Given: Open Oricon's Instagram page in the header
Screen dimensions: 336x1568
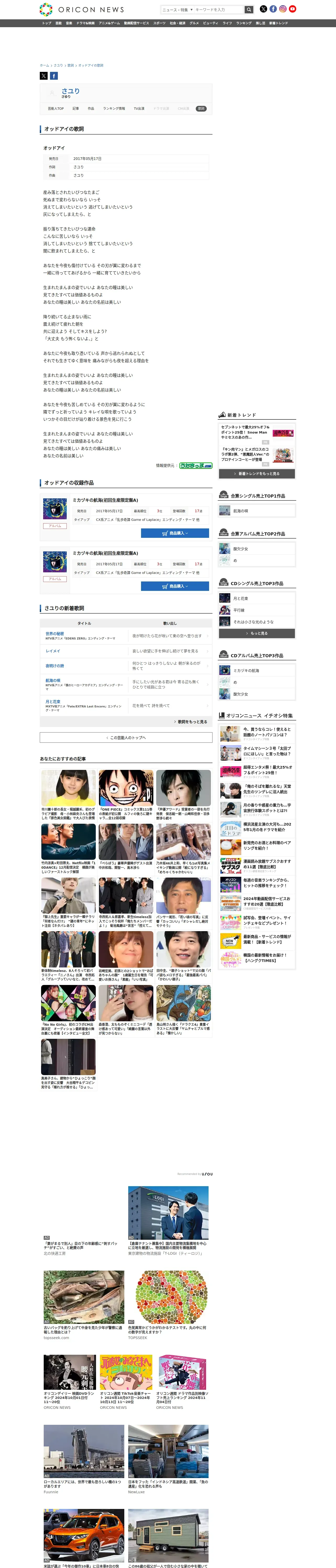Looking at the screenshot, I should tap(283, 9).
